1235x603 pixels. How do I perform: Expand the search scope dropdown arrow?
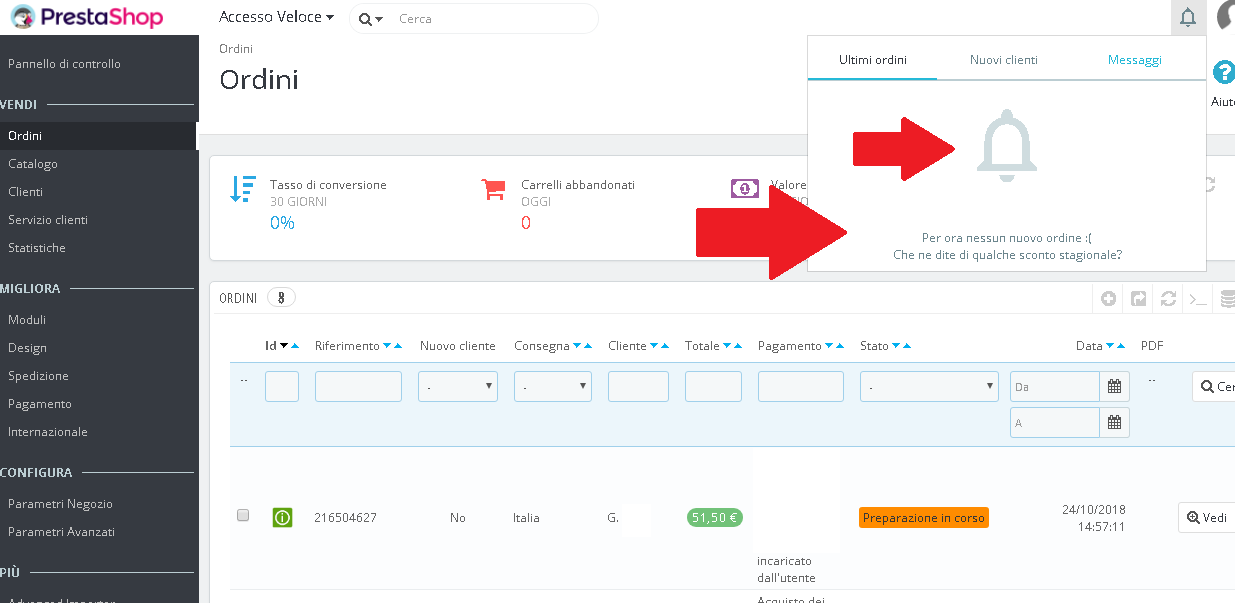(380, 20)
